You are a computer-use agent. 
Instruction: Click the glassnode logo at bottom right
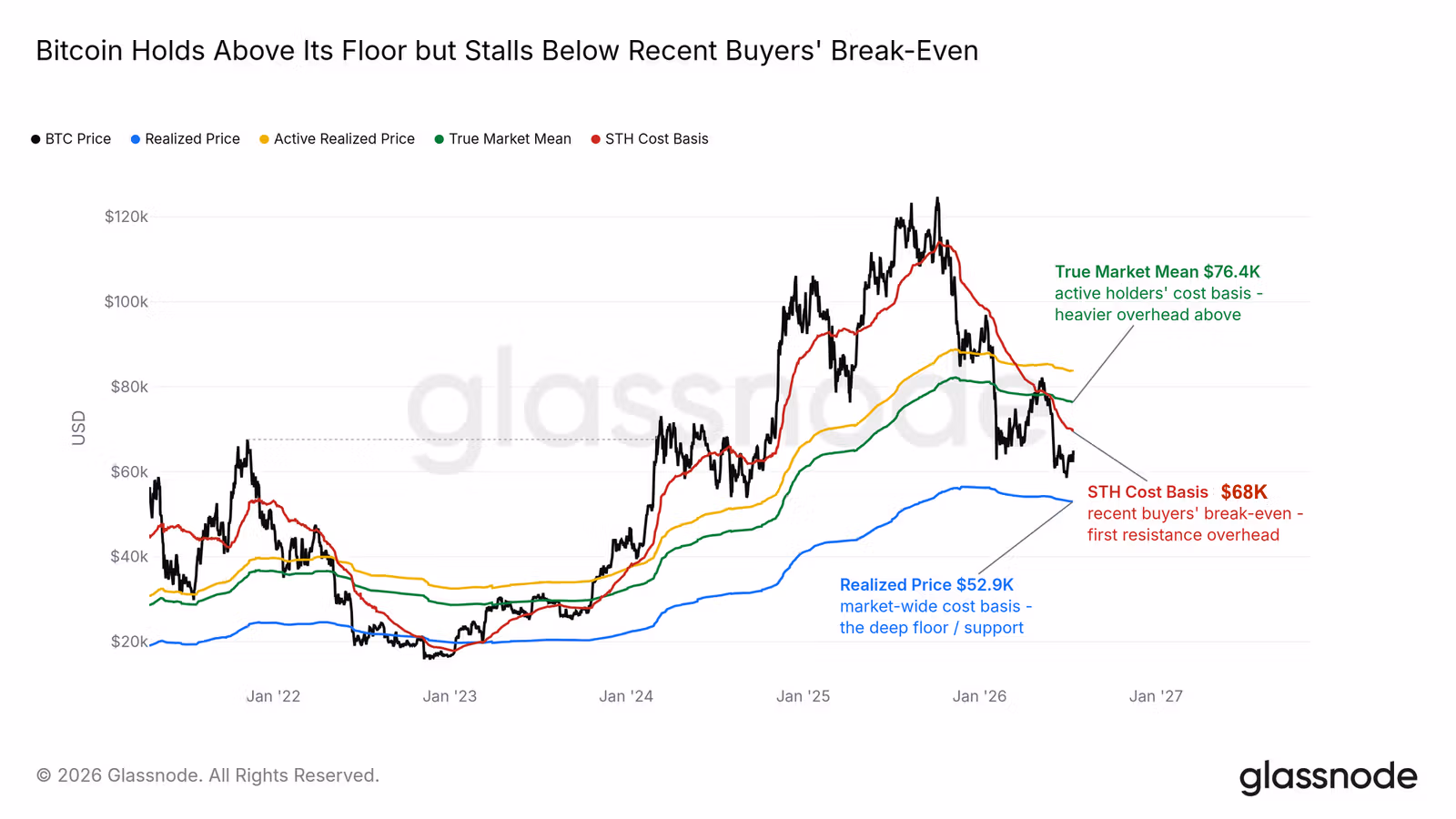pos(1328,777)
